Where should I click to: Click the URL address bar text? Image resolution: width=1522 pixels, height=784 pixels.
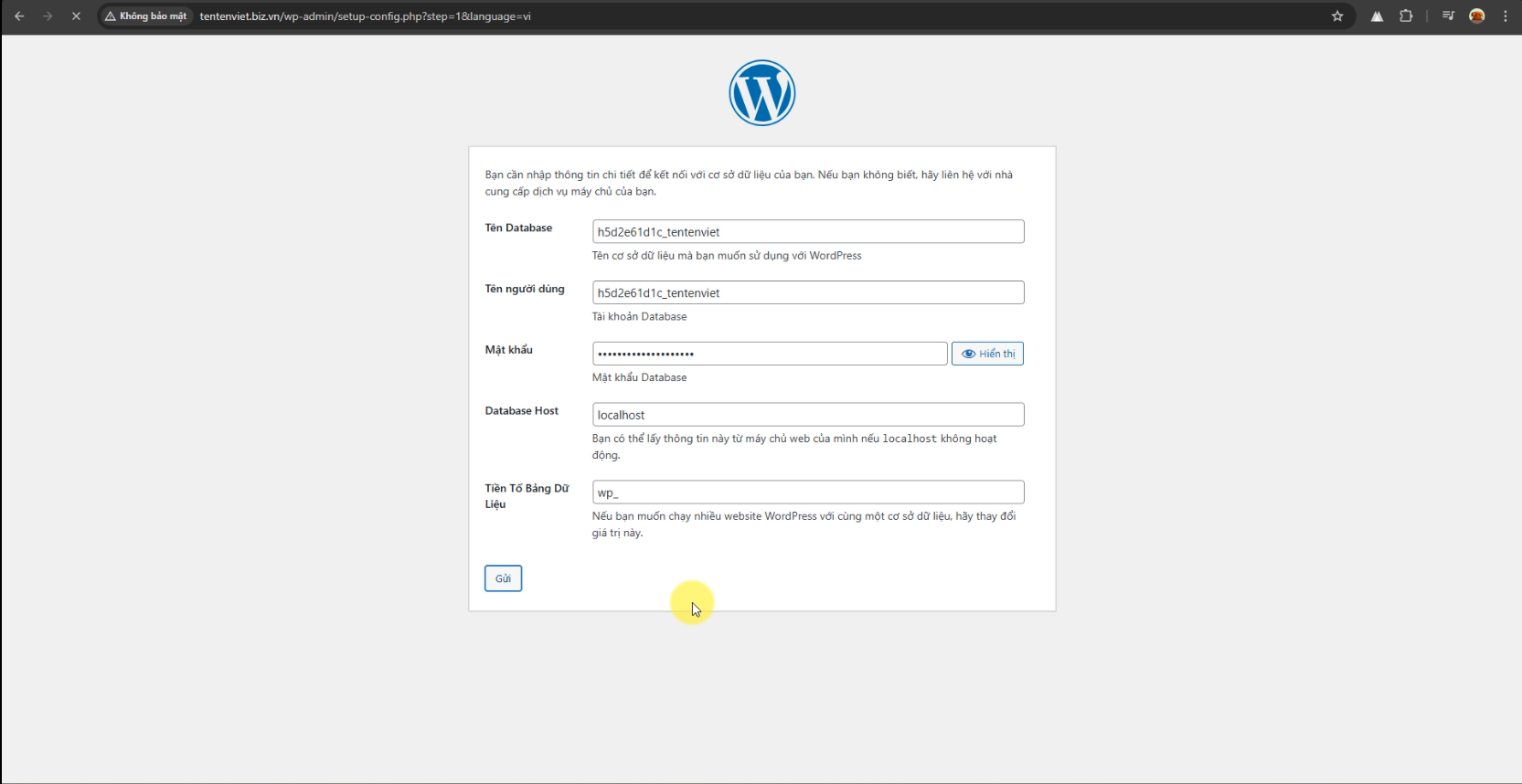(366, 16)
